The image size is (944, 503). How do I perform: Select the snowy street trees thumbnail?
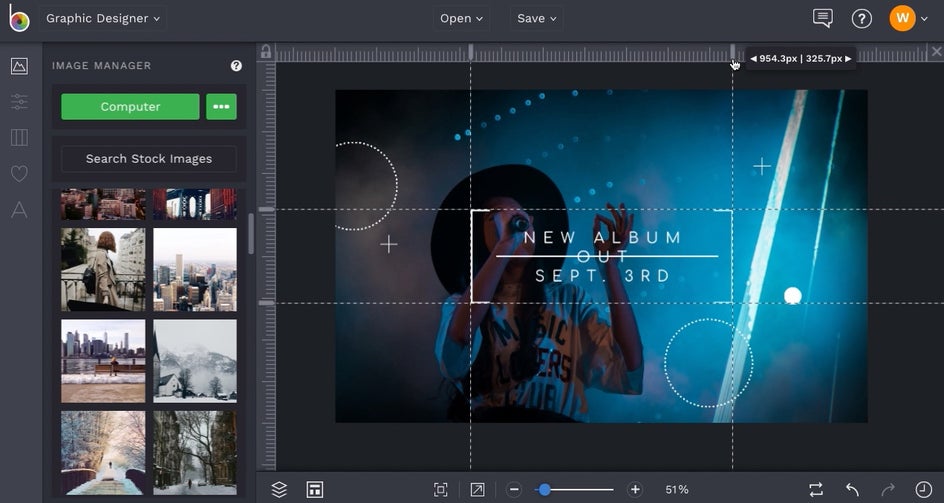point(195,453)
